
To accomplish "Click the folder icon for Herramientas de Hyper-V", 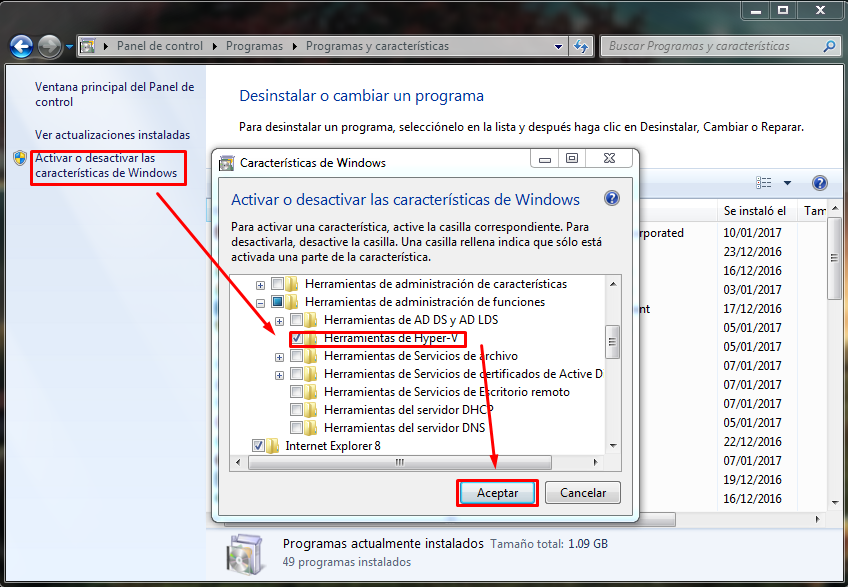I will (310, 339).
